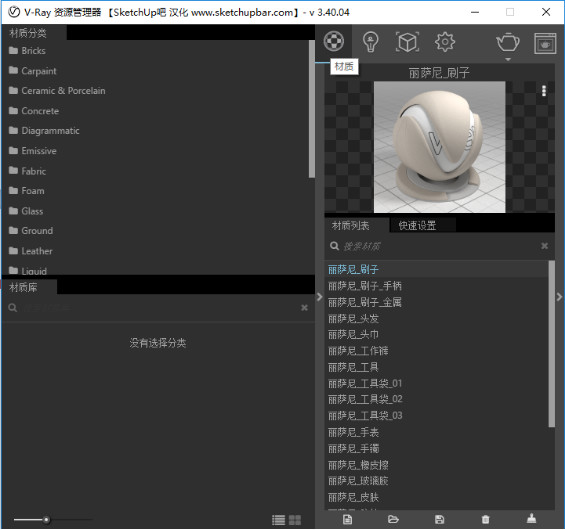Open the Geometry cube icon
This screenshot has width=565, height=530.
coord(408,42)
